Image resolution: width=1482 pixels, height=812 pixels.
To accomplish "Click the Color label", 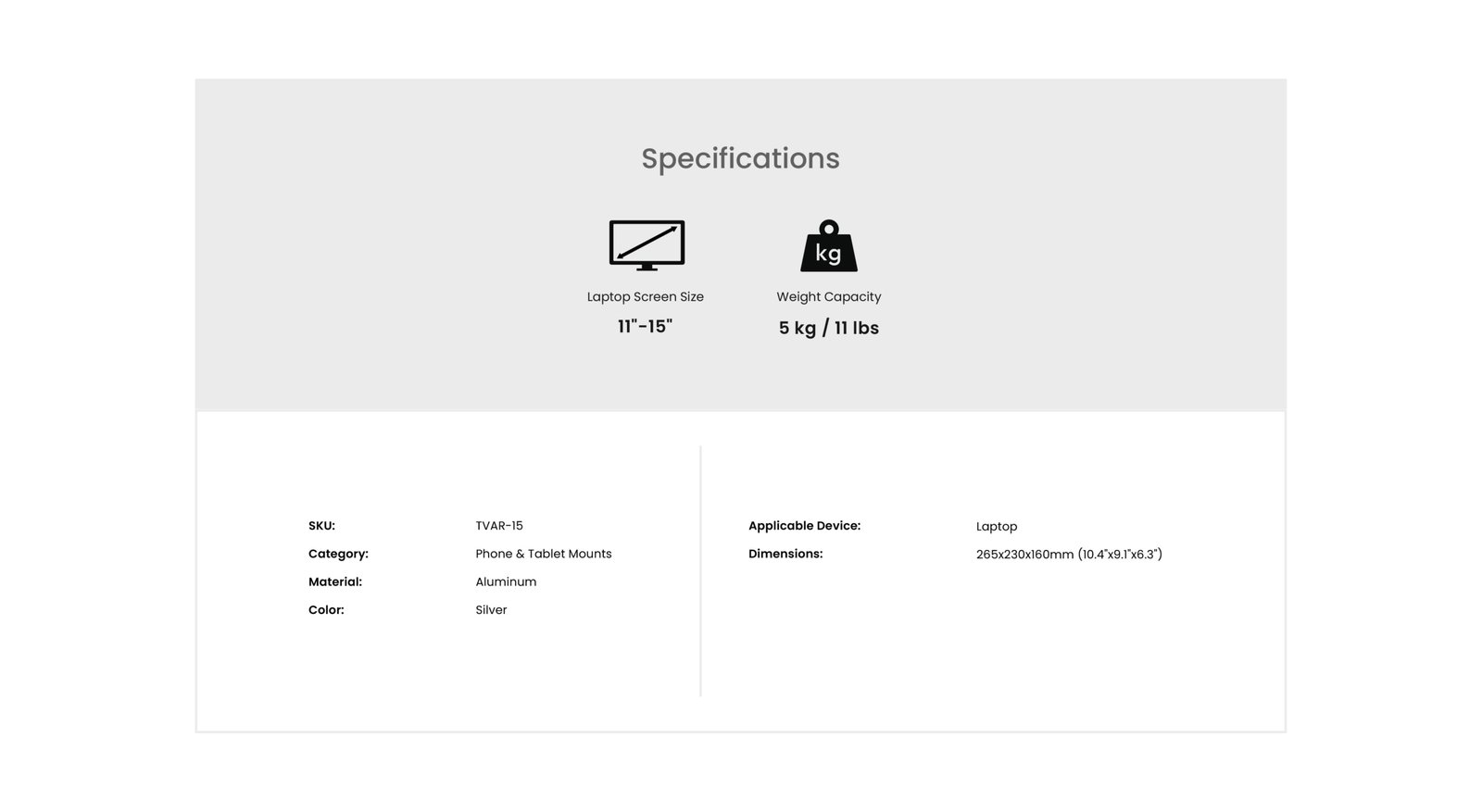I will [x=326, y=610].
